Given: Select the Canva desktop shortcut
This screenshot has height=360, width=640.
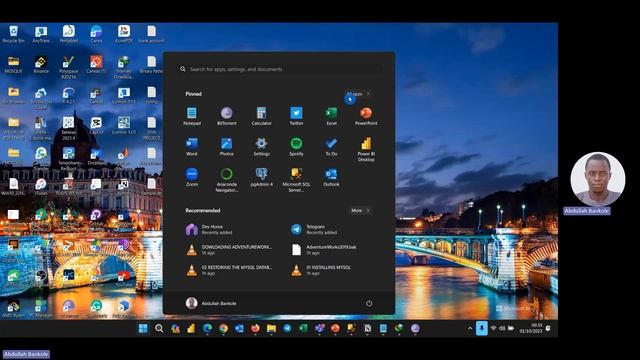Looking at the screenshot, I should pos(96,34).
